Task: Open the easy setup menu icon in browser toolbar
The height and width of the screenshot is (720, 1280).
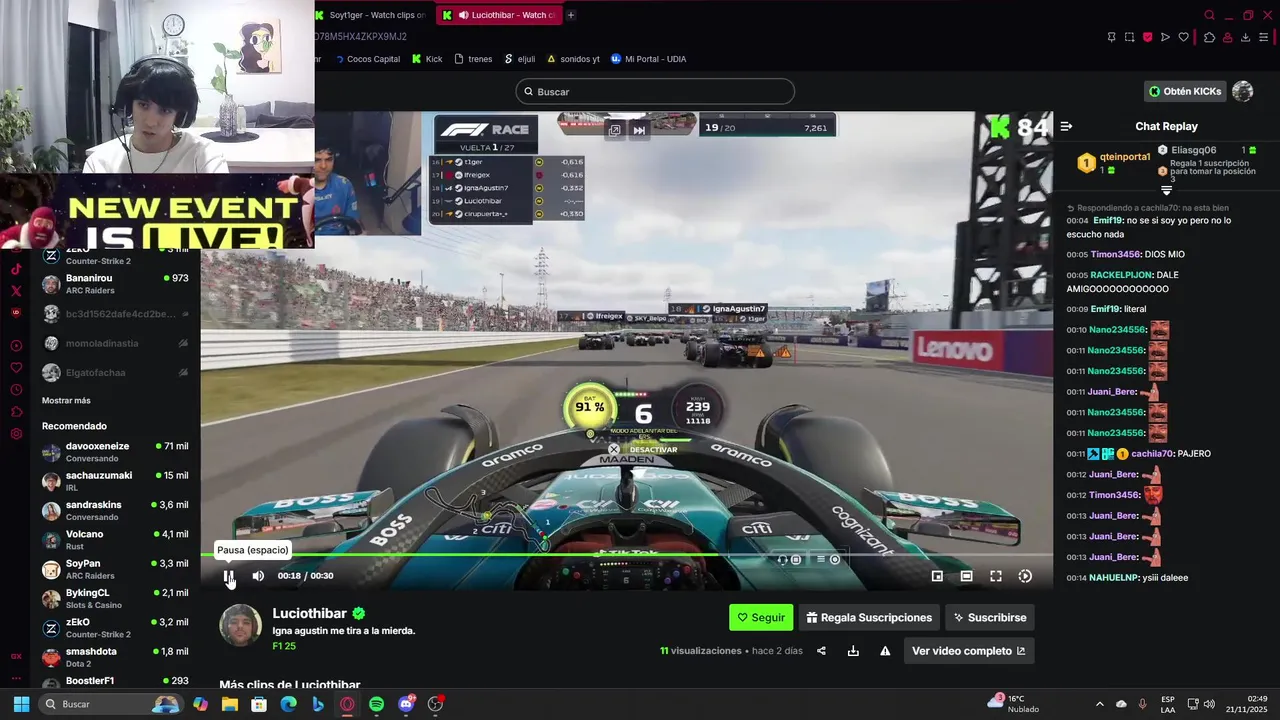Action: pyautogui.click(x=1263, y=37)
